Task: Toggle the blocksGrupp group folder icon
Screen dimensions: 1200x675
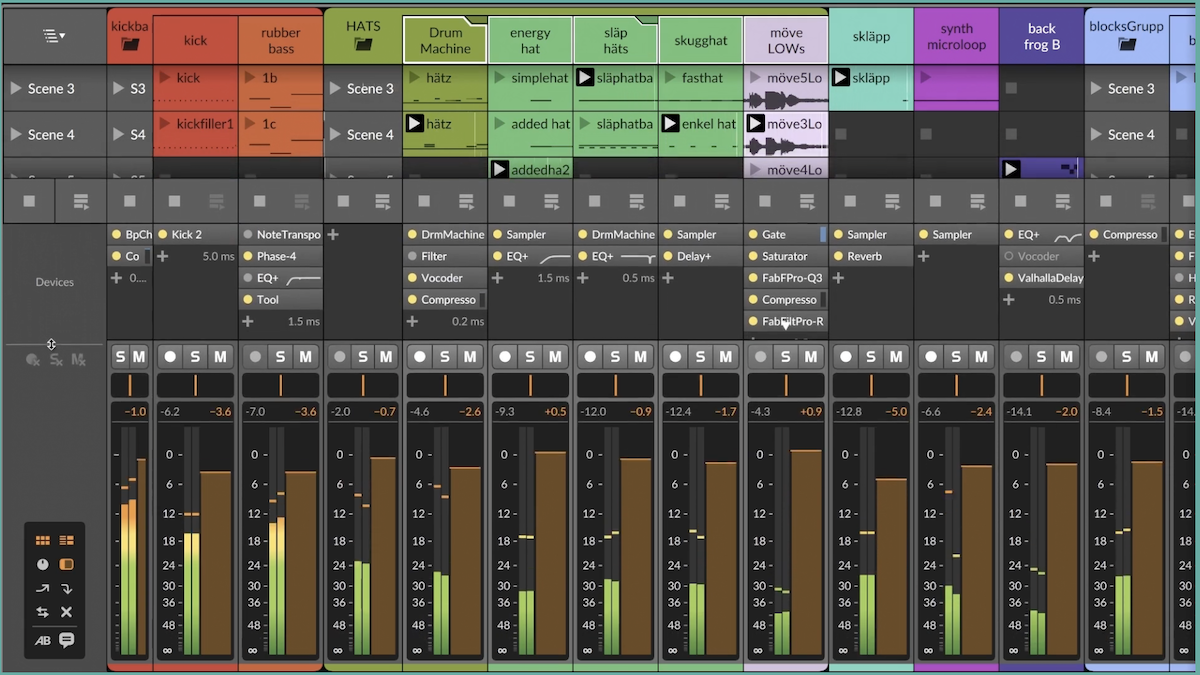Action: 1126,45
